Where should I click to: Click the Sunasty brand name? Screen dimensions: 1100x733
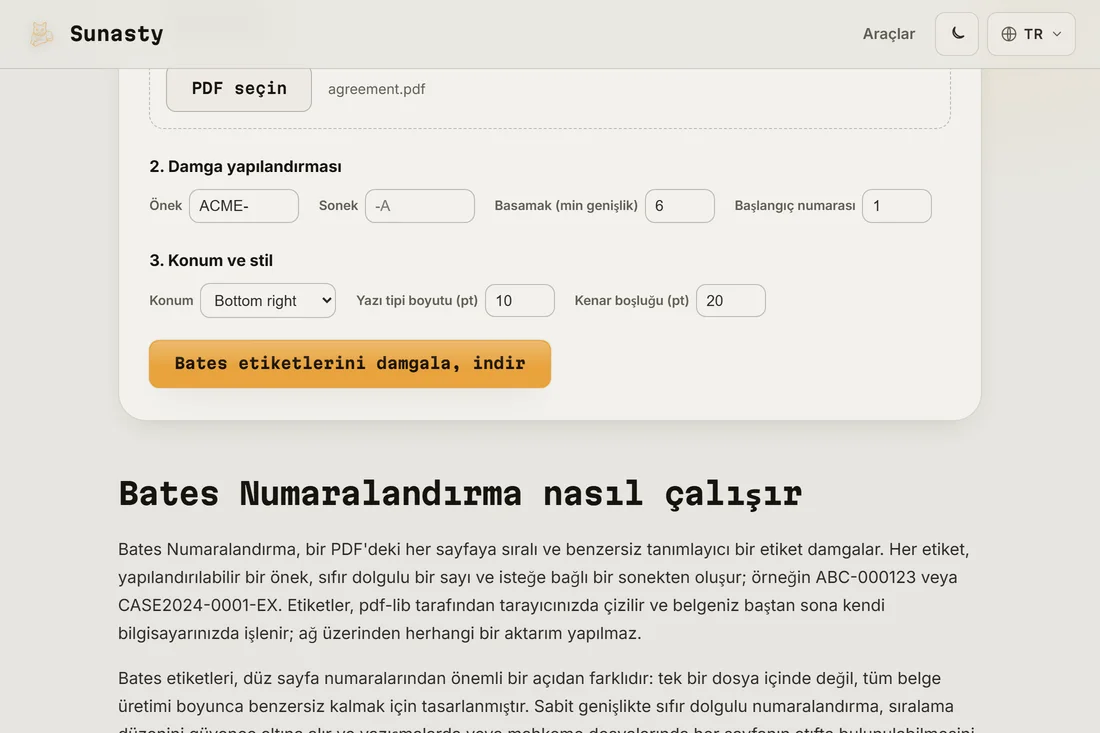[x=116, y=34]
